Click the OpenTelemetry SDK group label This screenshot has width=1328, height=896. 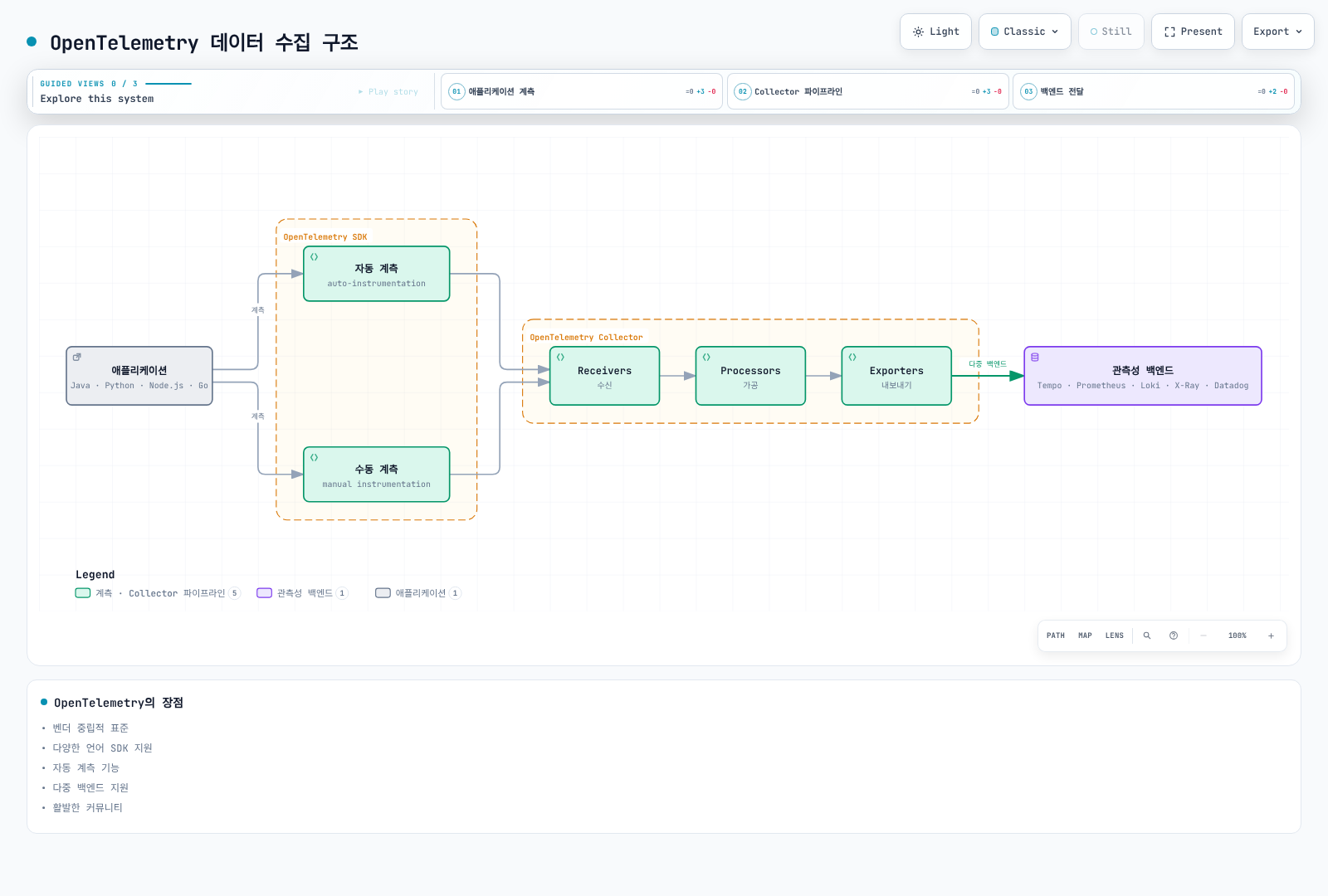click(325, 237)
